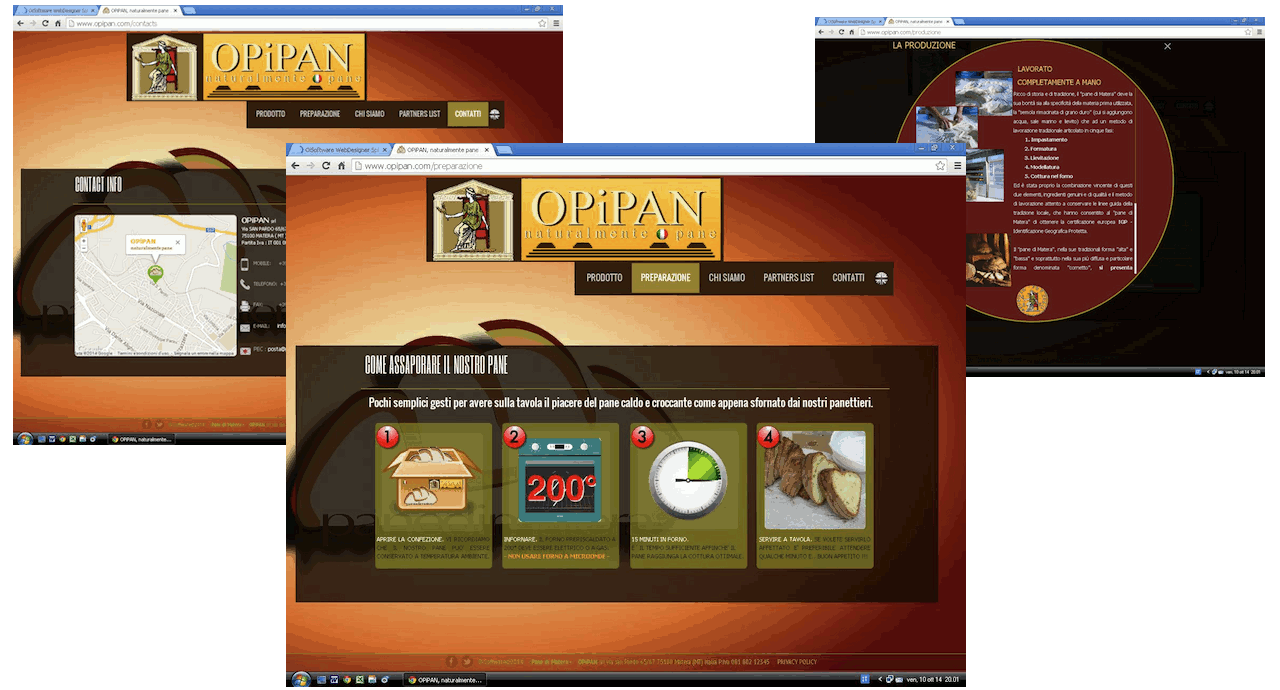Click the telephone icon in Contact Info
This screenshot has width=1280, height=690.
[x=245, y=284]
